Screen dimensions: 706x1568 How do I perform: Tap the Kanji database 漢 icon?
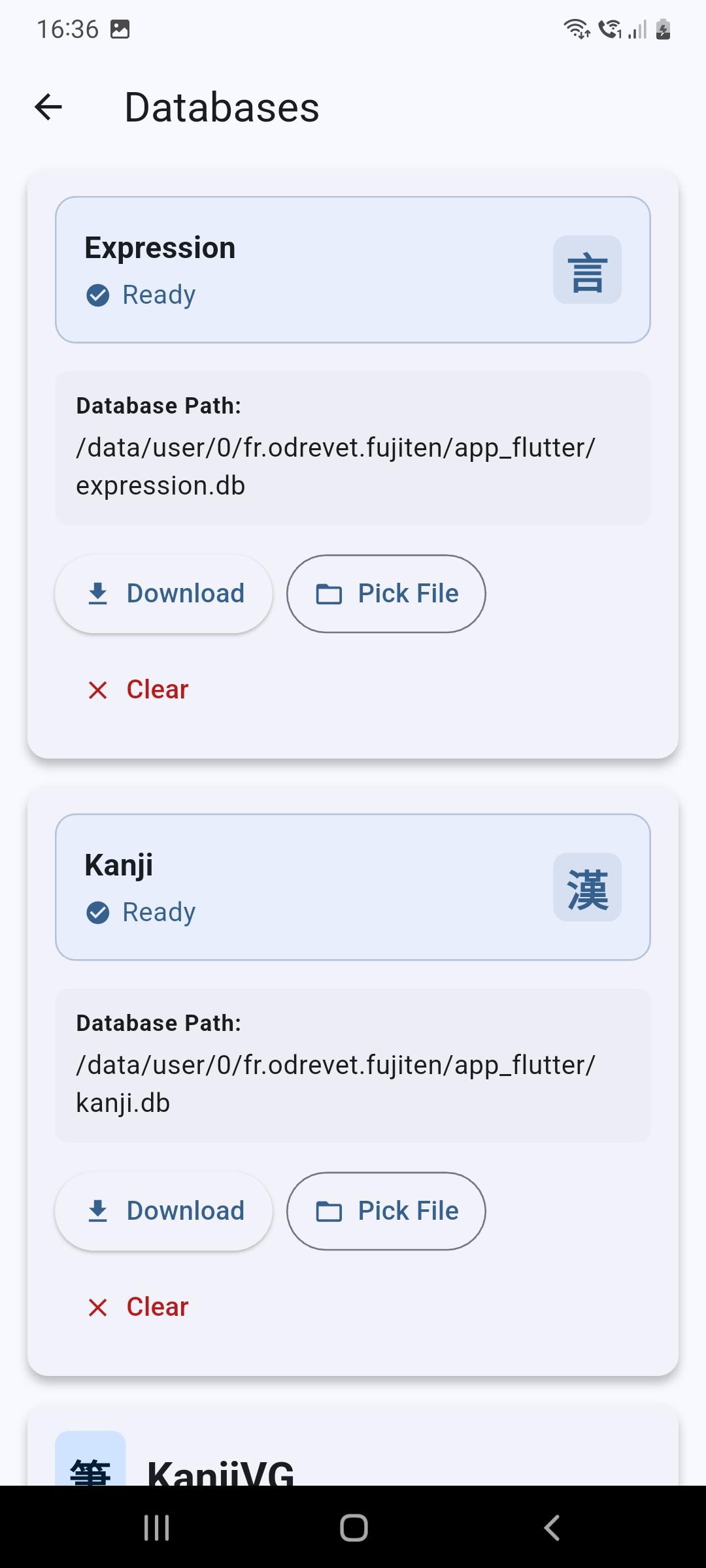pyautogui.click(x=587, y=887)
